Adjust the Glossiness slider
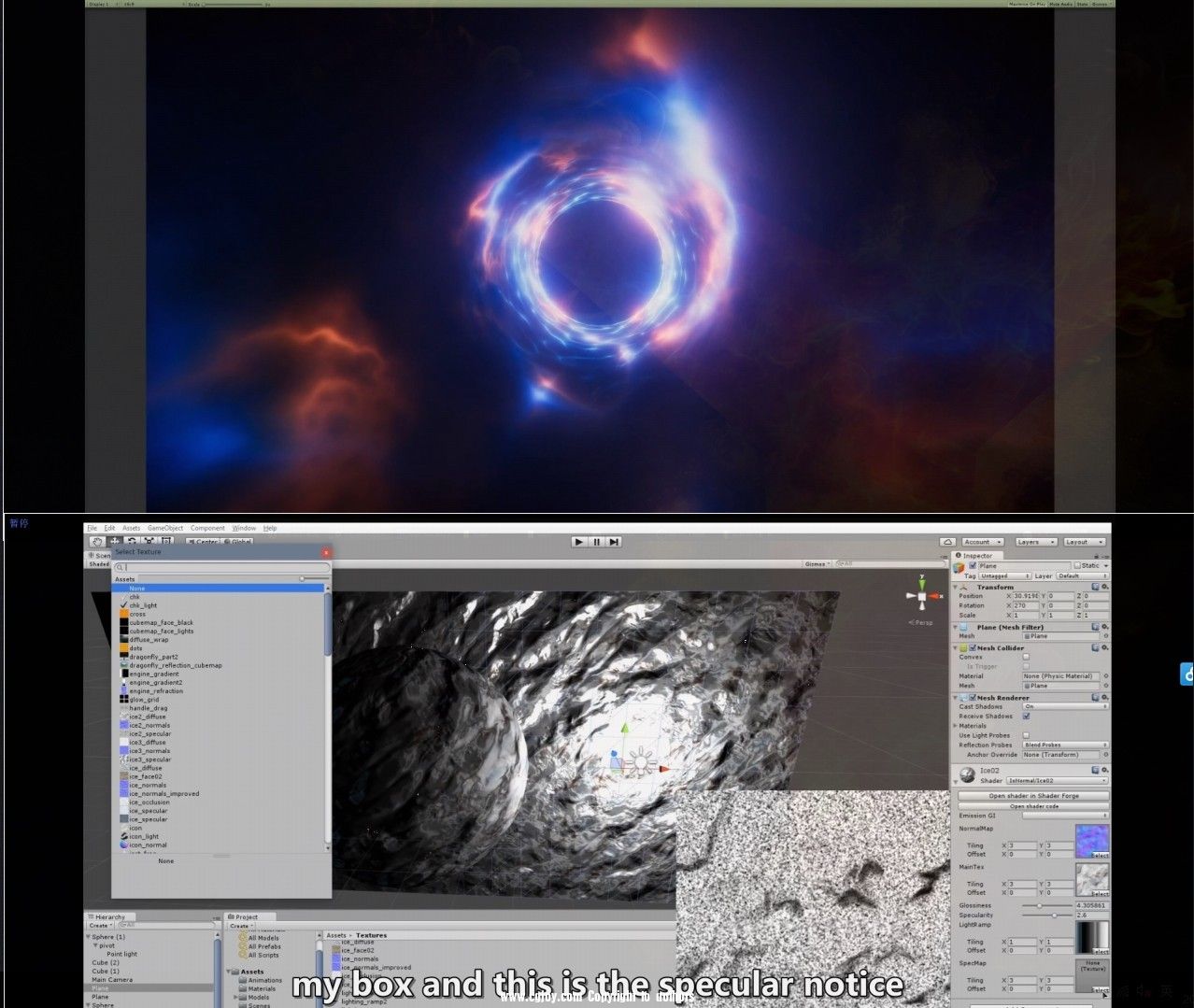1194x1008 pixels. coord(1047,905)
